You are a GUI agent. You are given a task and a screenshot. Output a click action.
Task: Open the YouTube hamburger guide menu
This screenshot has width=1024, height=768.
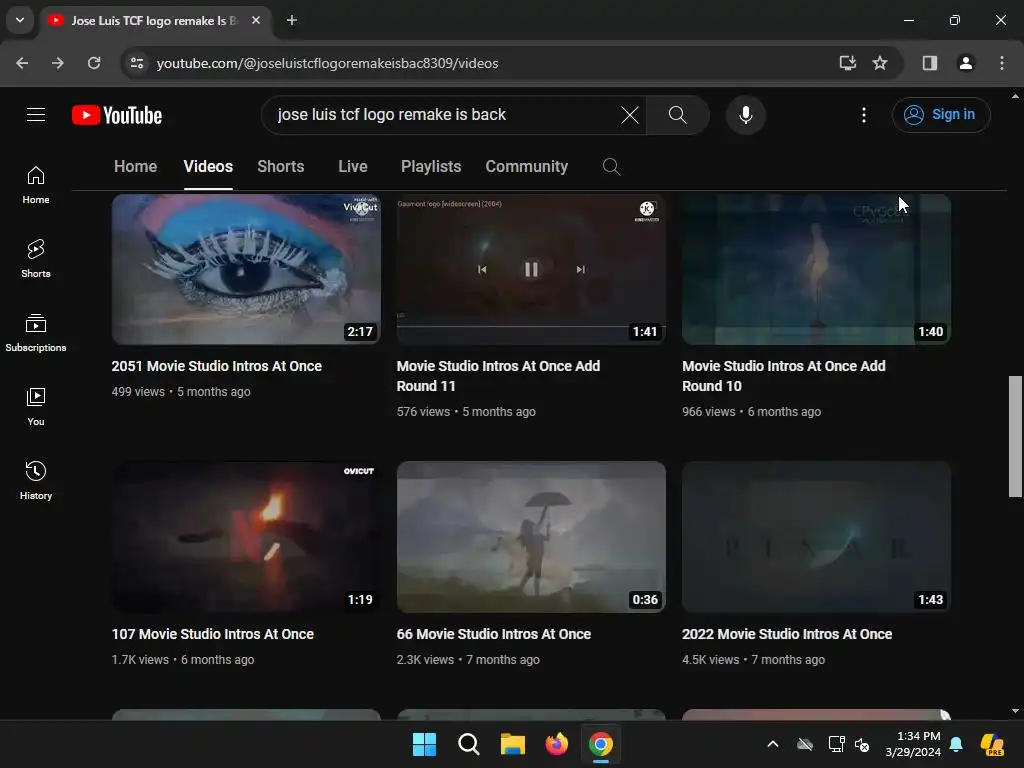(x=36, y=115)
